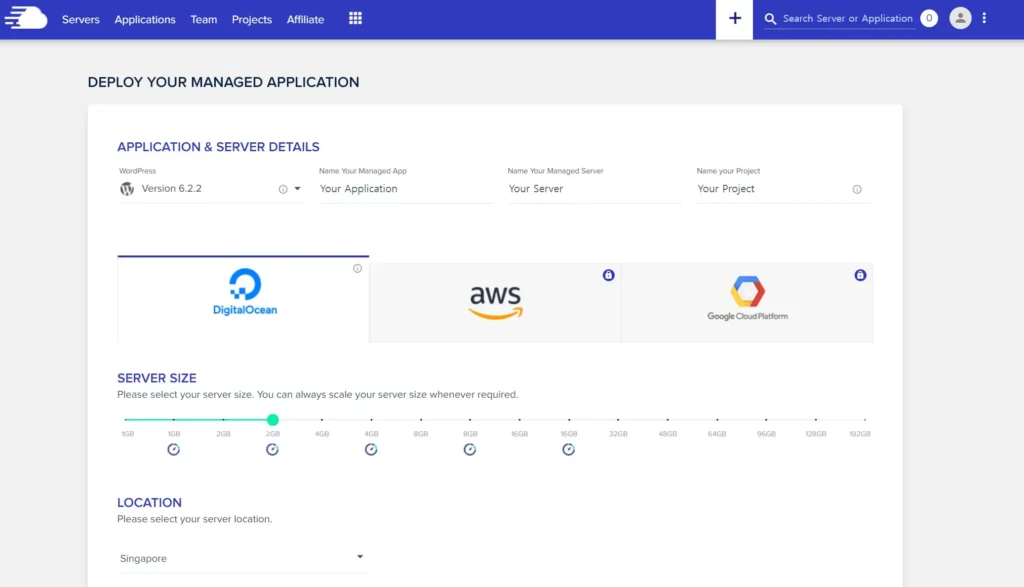
Task: Open the Servers menu
Action: pos(81,20)
